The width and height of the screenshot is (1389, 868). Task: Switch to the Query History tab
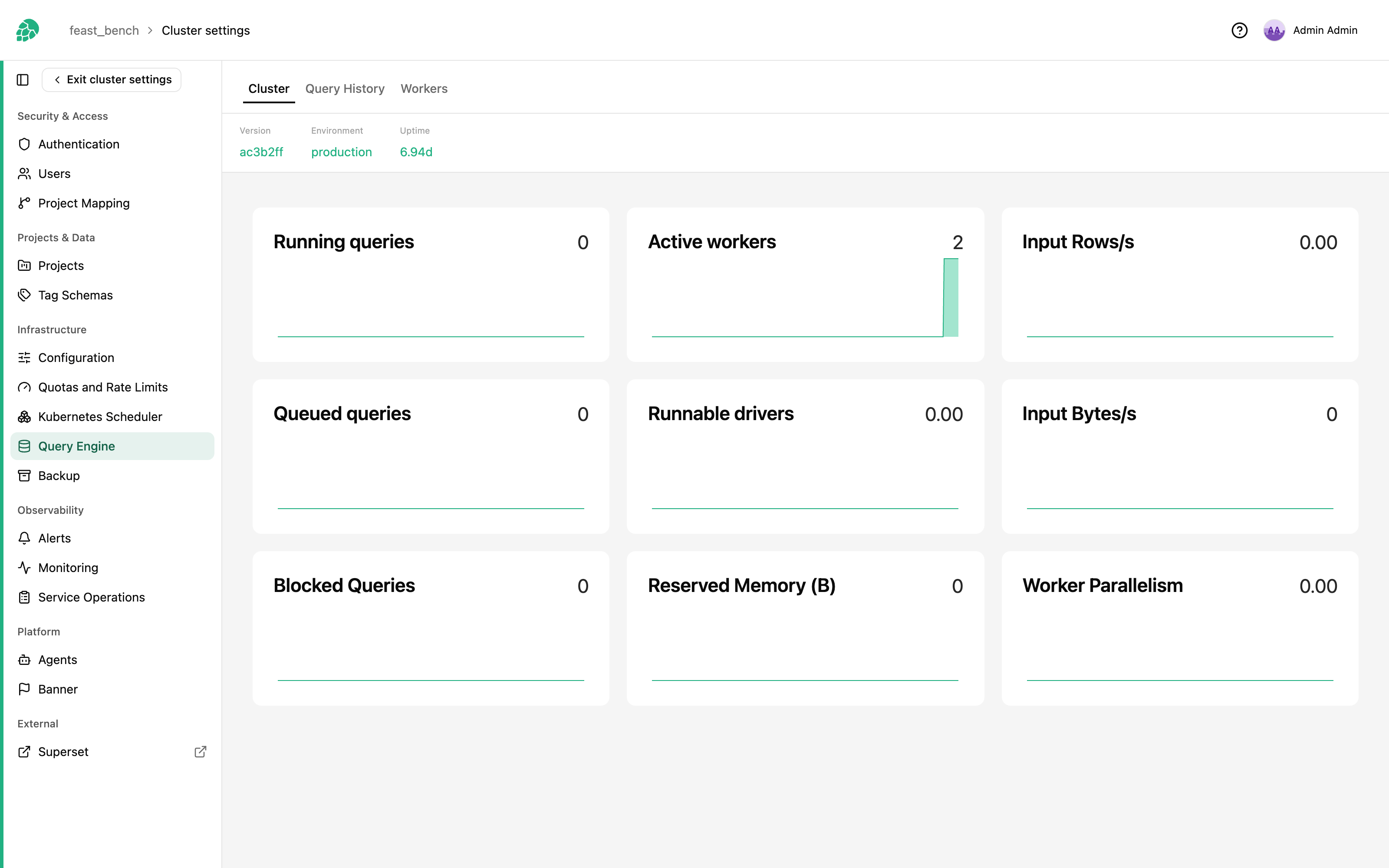[x=345, y=89]
